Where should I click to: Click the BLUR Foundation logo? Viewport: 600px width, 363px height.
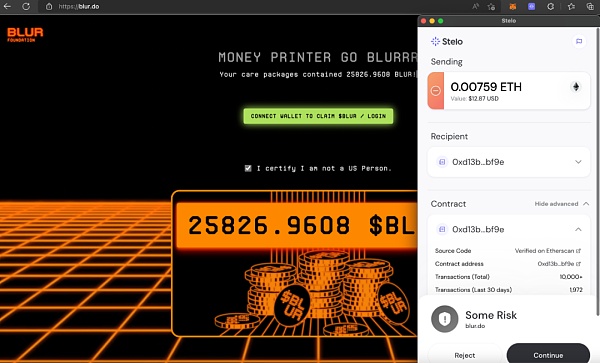[25, 34]
